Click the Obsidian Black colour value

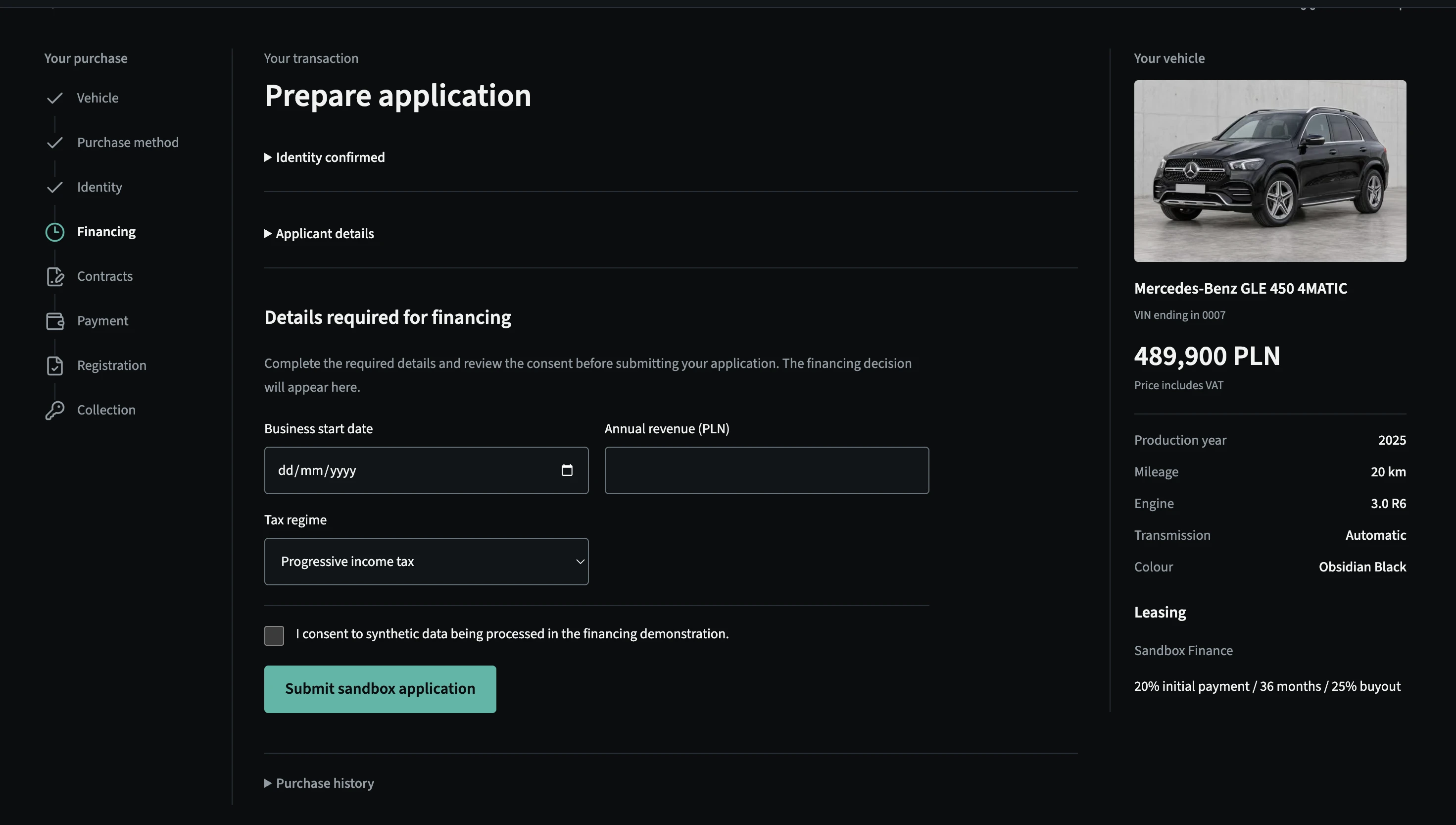(x=1362, y=567)
